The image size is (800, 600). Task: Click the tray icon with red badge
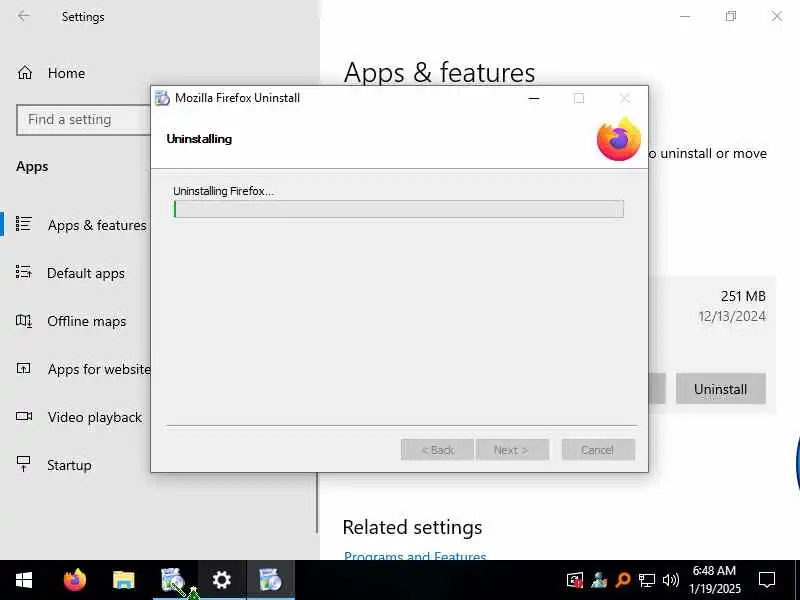pyautogui.click(x=575, y=580)
